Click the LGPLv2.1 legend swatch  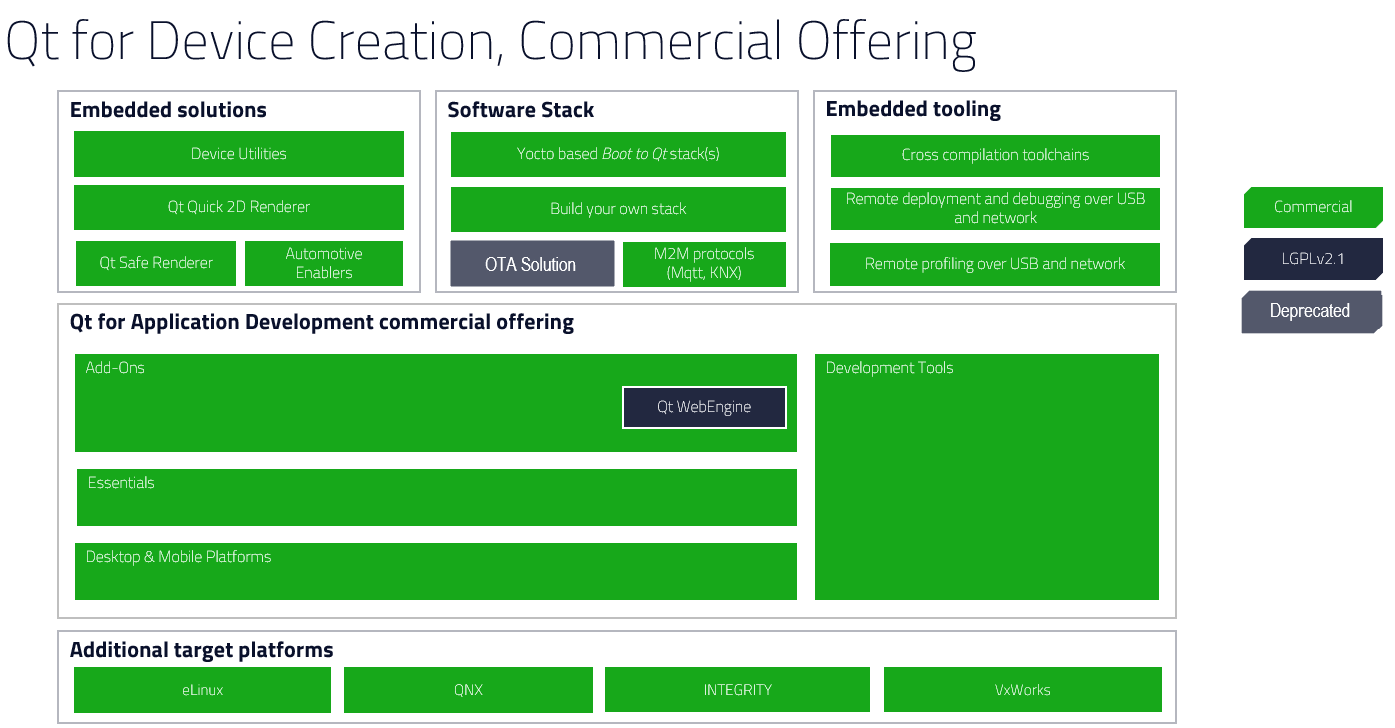pos(1312,259)
